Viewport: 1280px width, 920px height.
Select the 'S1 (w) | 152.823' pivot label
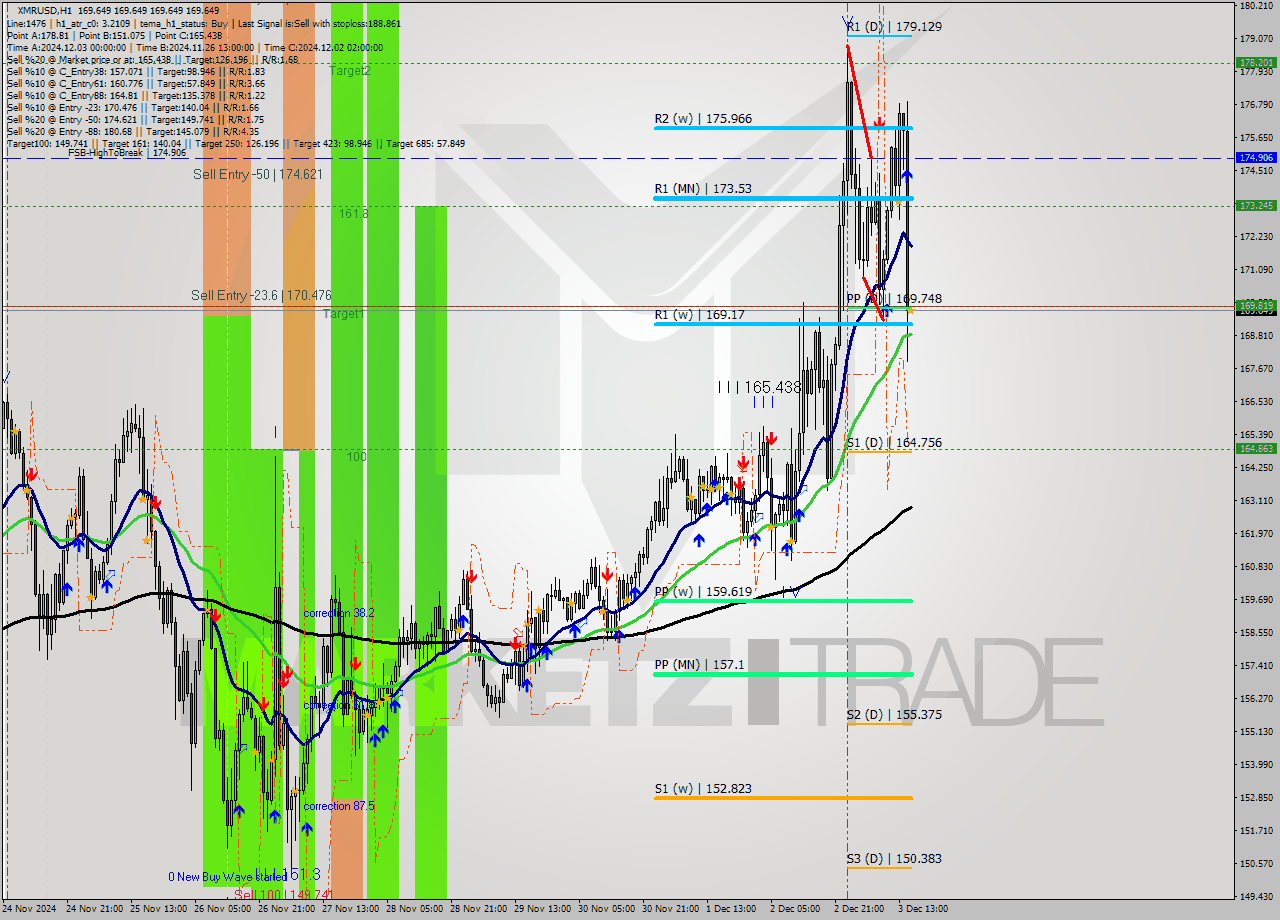tap(703, 788)
